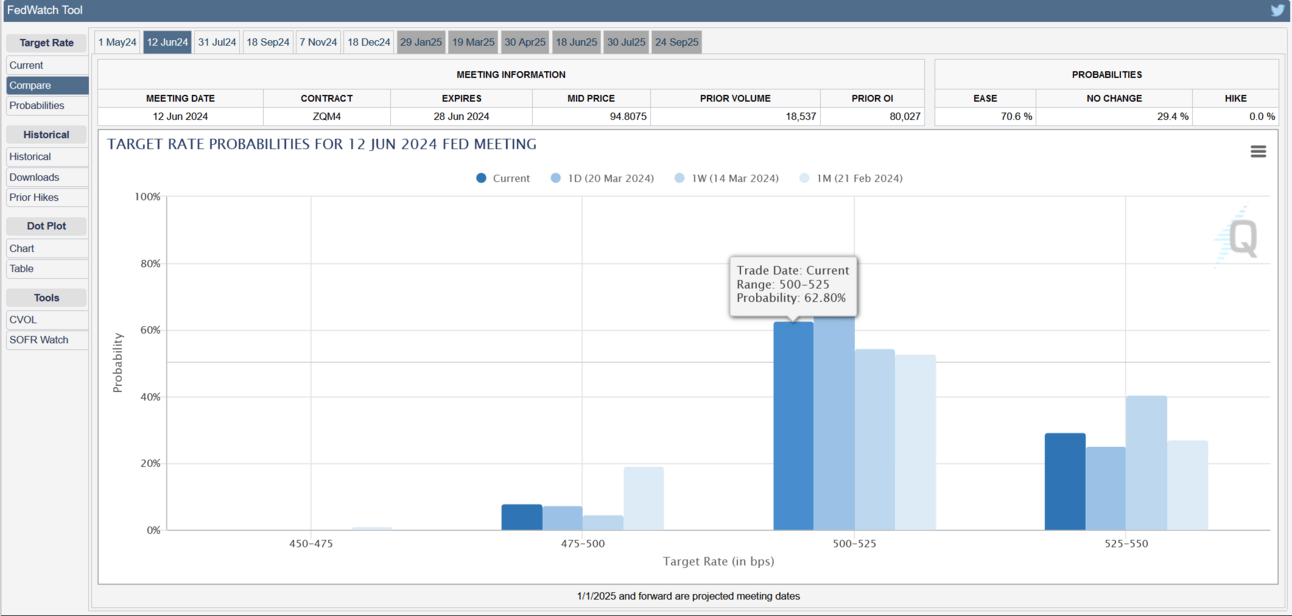
Task: Click the prior OI value 80,027
Action: pyautogui.click(x=903, y=117)
